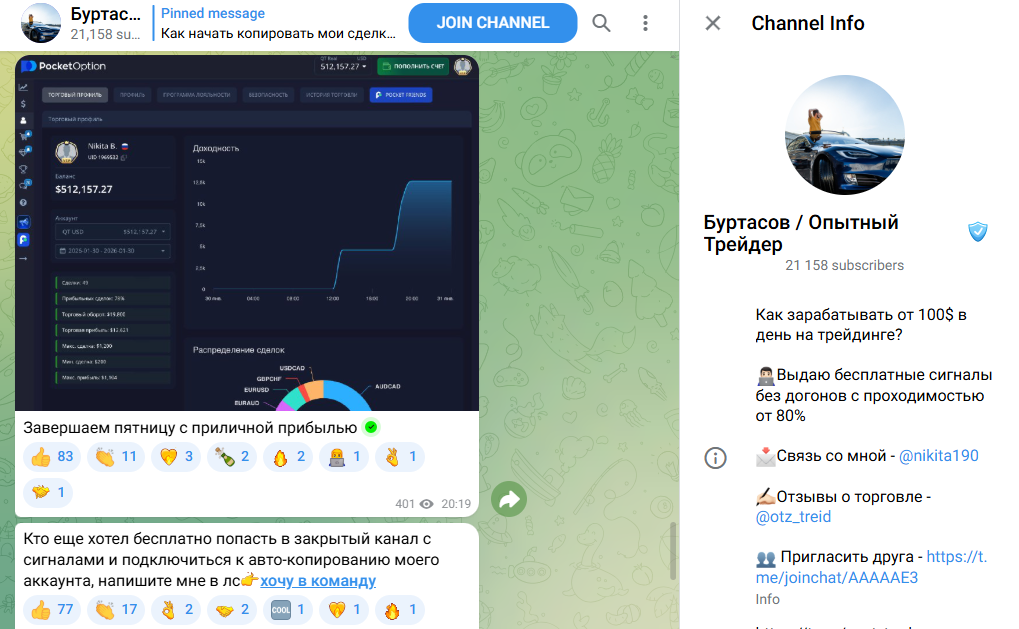This screenshot has height=629, width=1019.
Task: Open the three-dot more options menu
Action: [645, 23]
